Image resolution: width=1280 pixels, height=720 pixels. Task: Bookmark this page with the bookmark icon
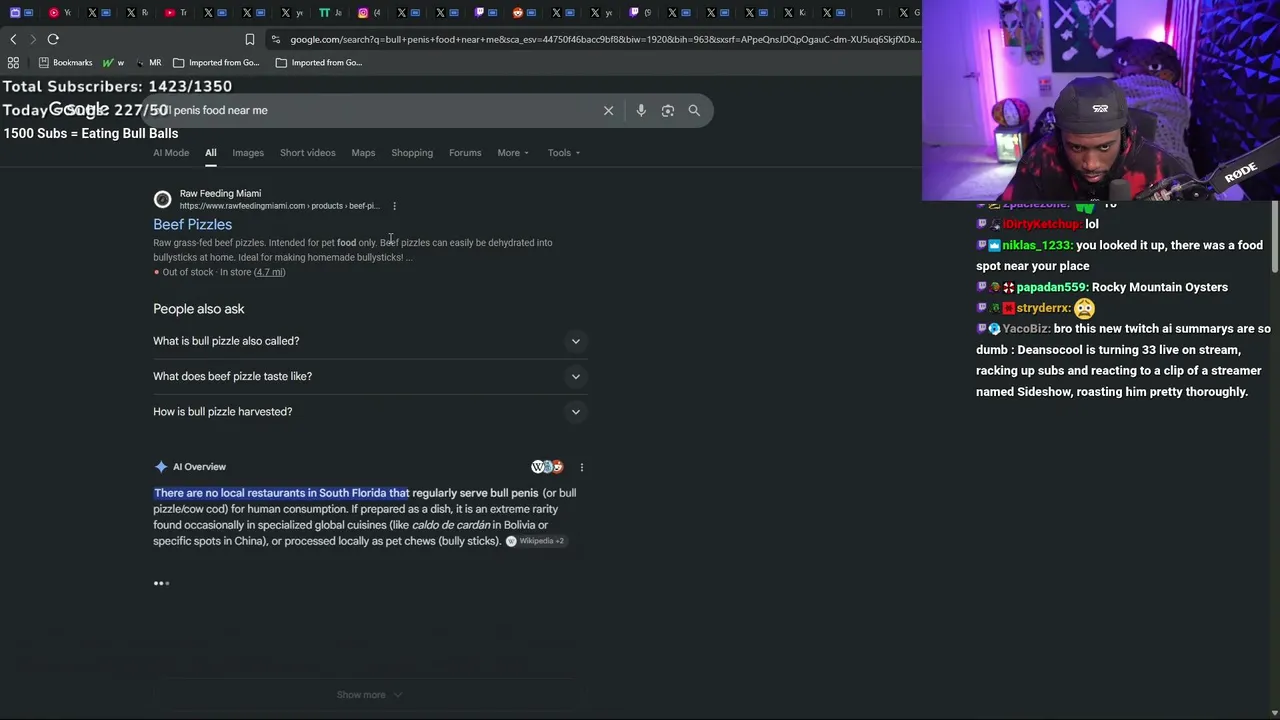(250, 39)
